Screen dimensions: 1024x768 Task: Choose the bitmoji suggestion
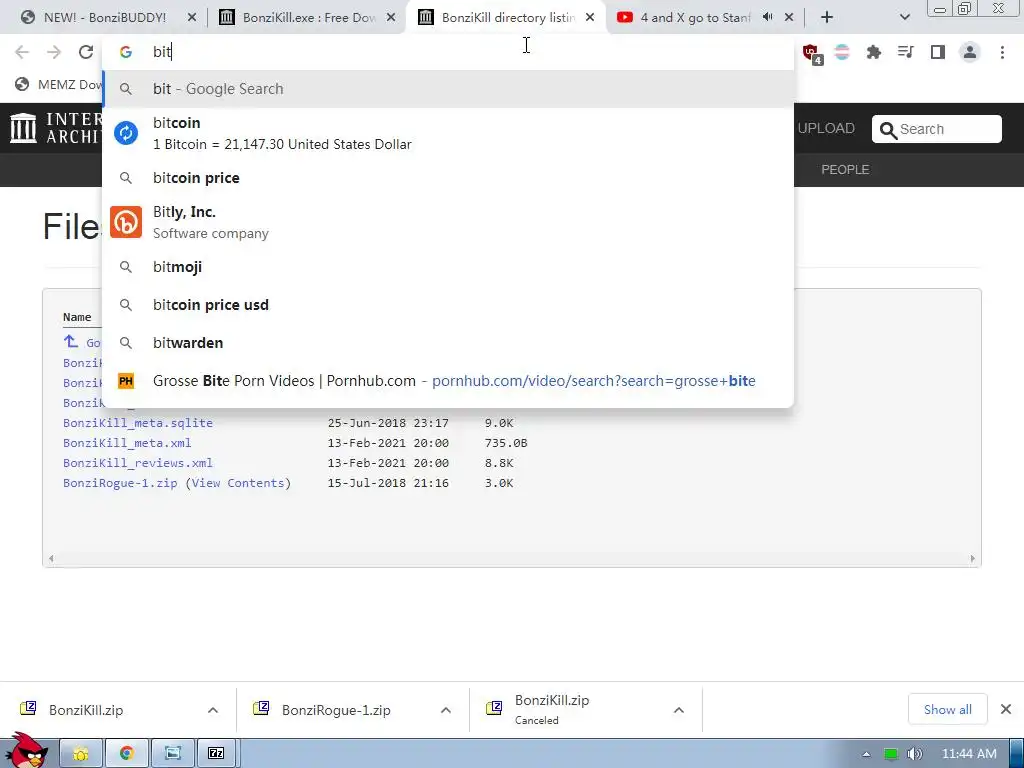(x=449, y=267)
